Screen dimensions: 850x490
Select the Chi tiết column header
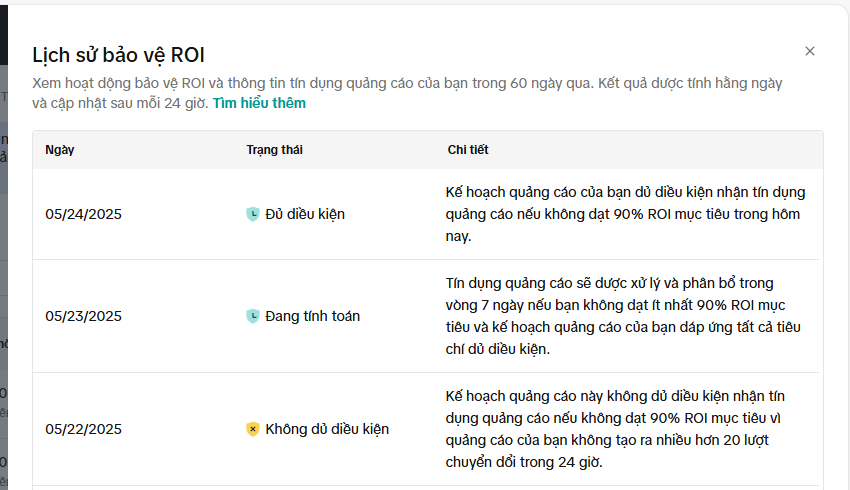pos(467,150)
